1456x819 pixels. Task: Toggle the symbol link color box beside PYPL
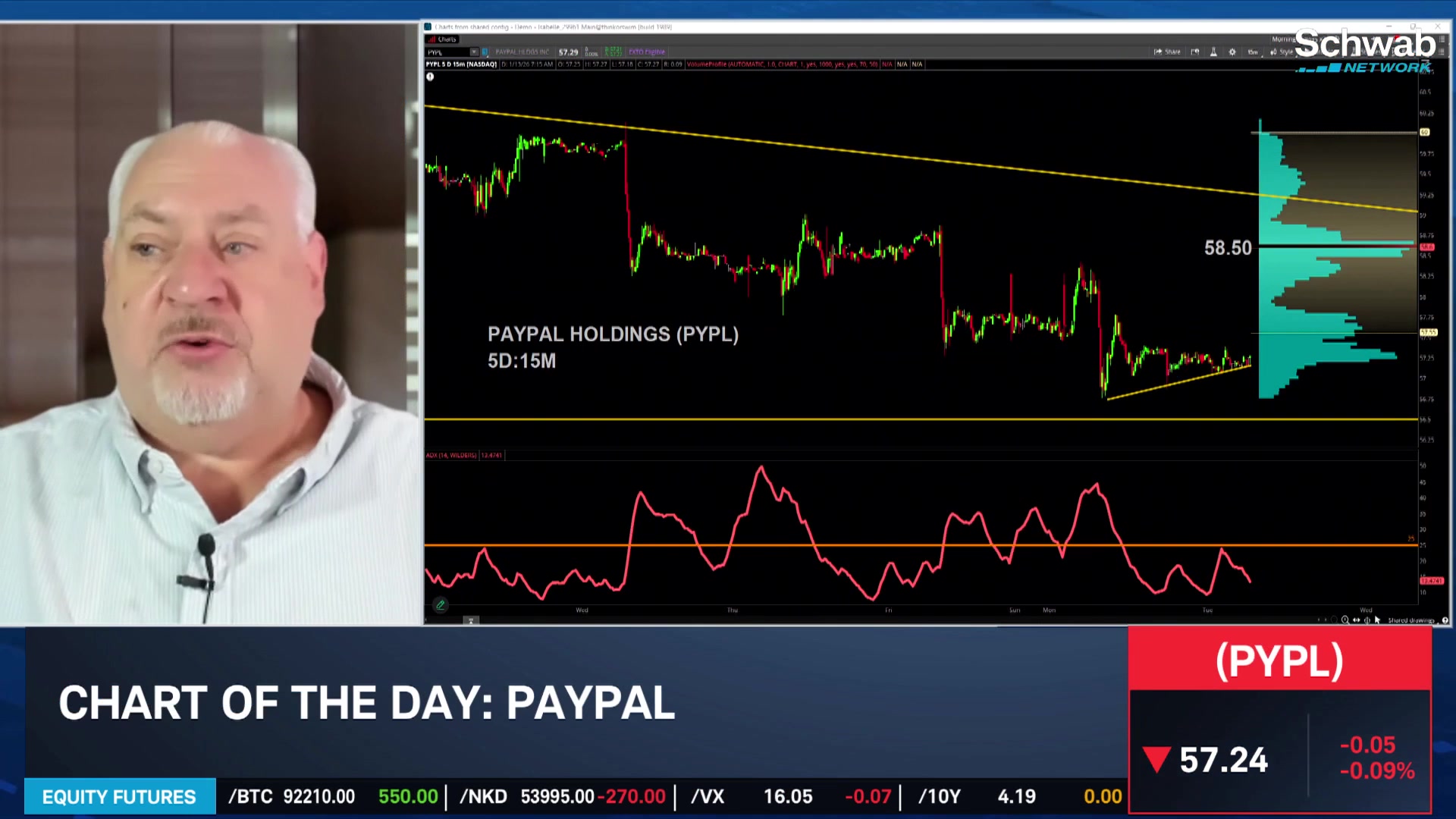(485, 52)
